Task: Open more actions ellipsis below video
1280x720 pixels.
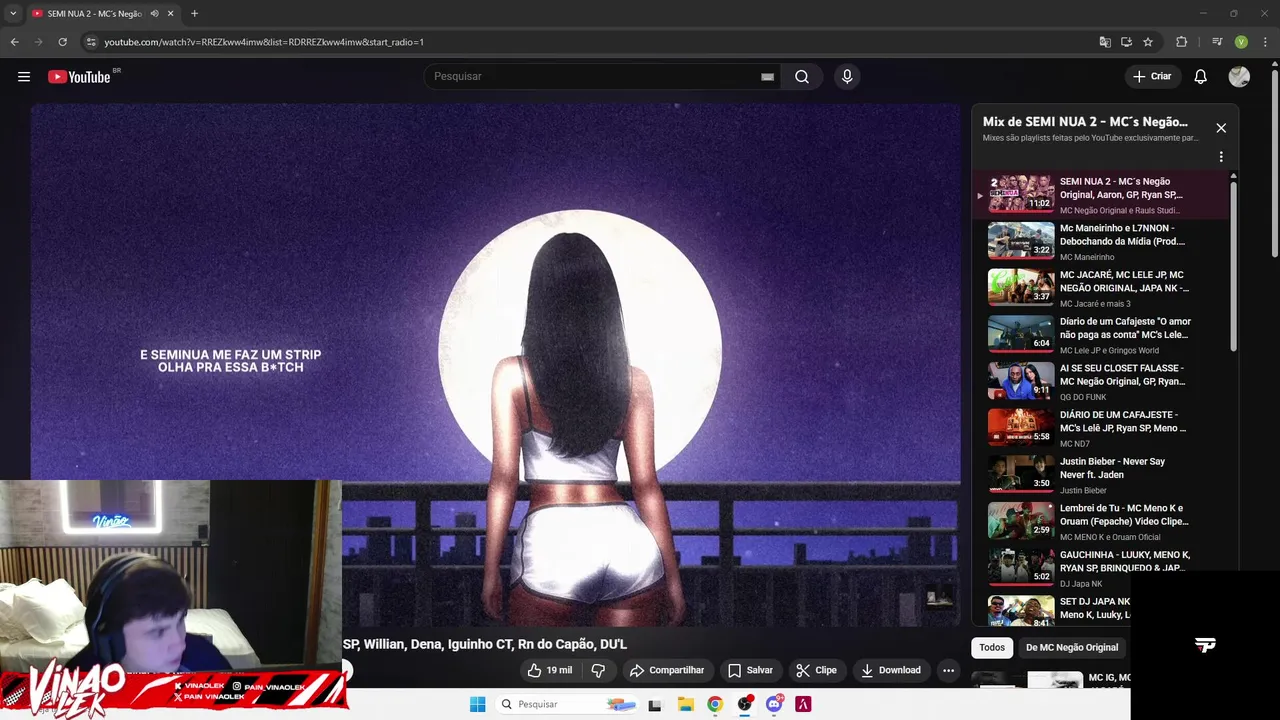Action: point(948,670)
